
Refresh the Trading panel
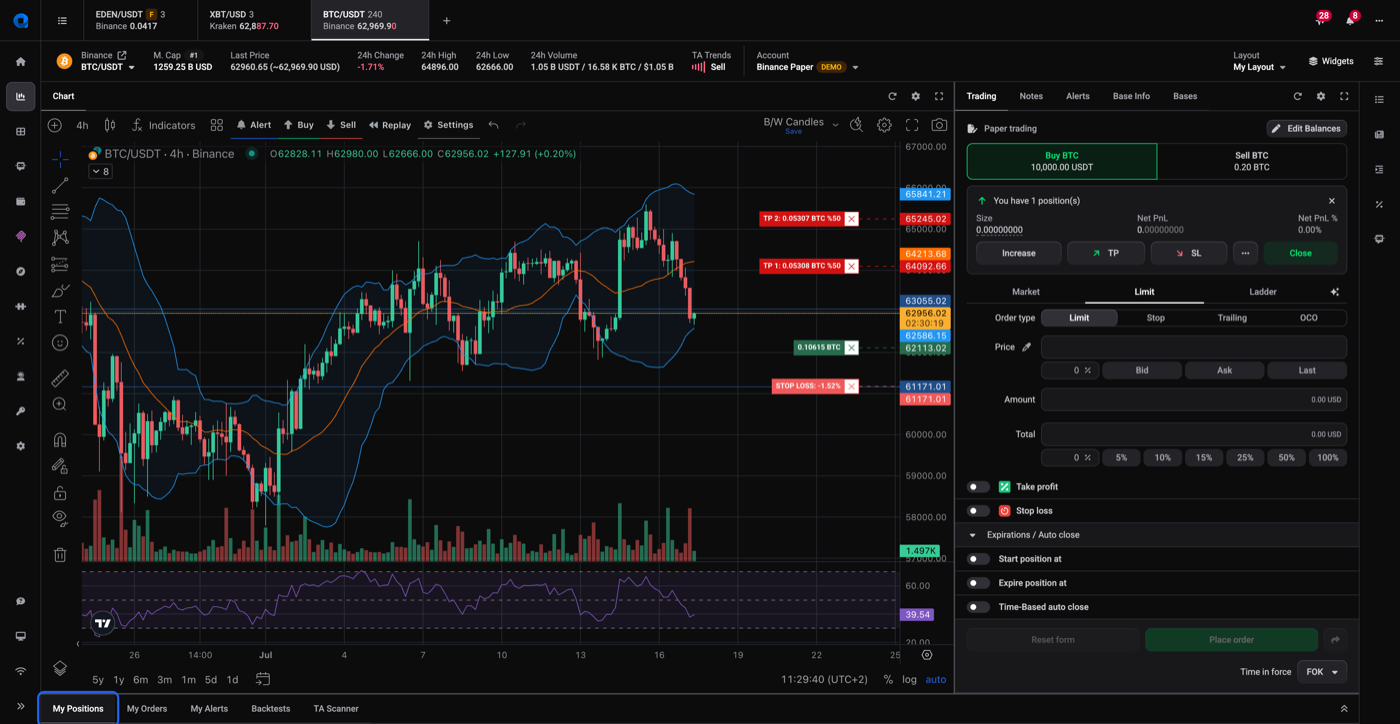coord(1298,96)
